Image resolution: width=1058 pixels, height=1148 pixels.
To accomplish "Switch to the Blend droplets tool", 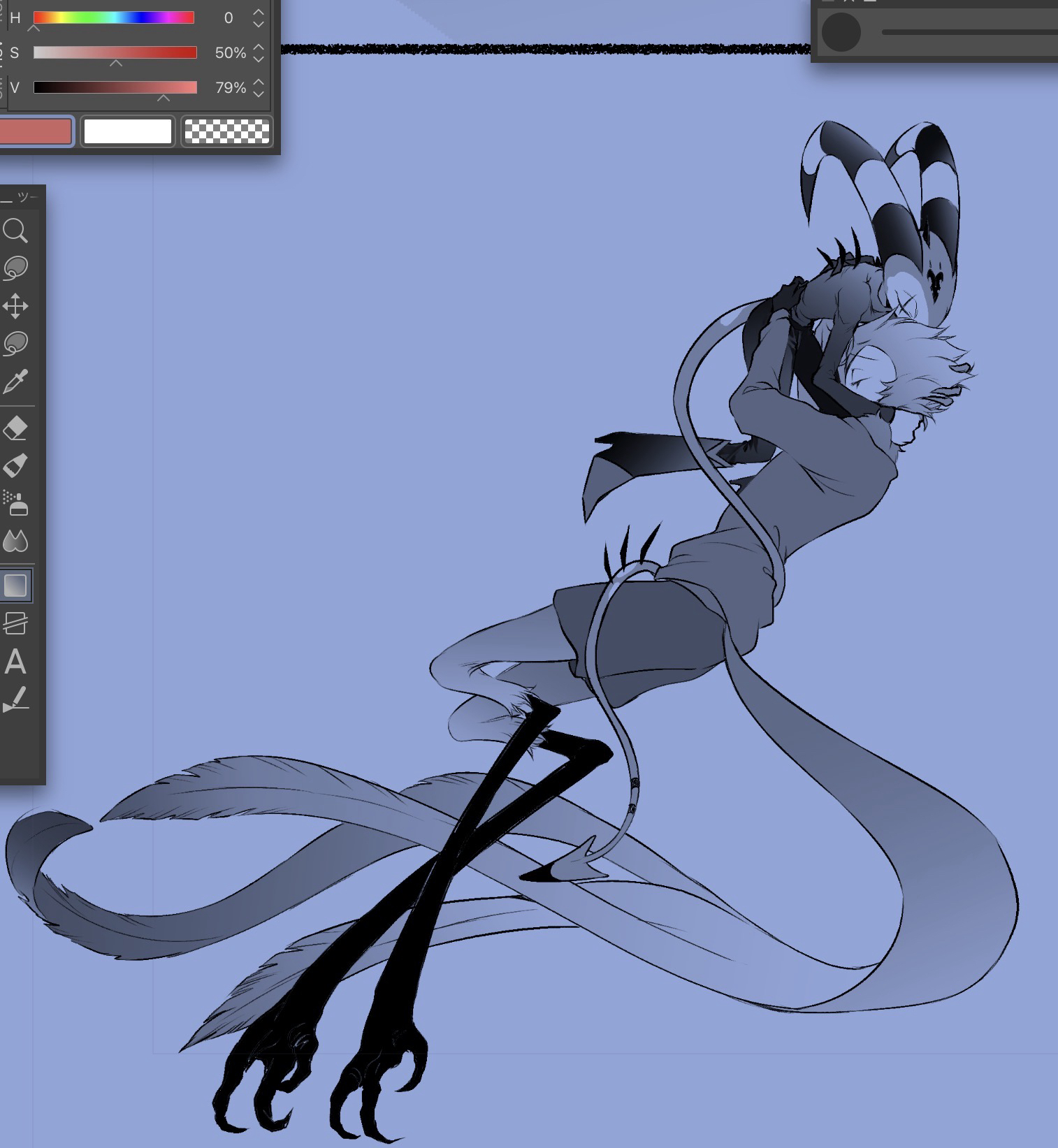I will (x=15, y=541).
